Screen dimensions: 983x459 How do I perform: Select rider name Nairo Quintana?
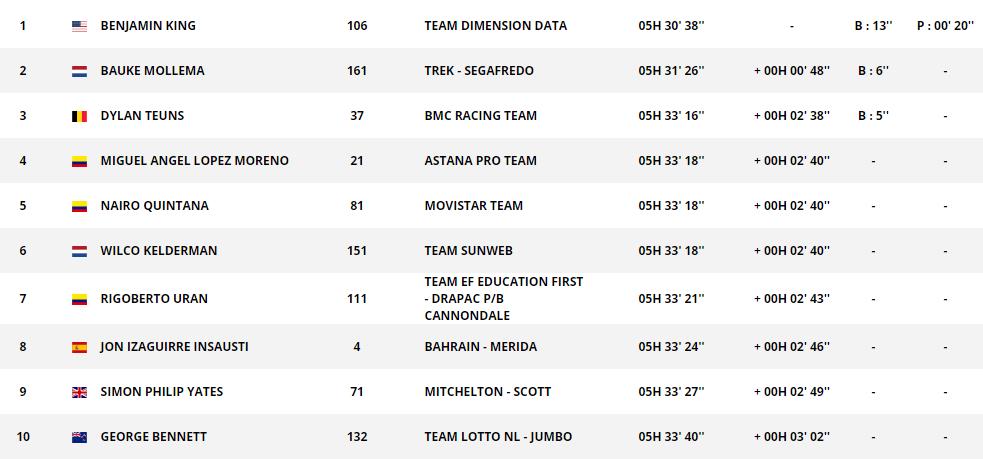[154, 206]
